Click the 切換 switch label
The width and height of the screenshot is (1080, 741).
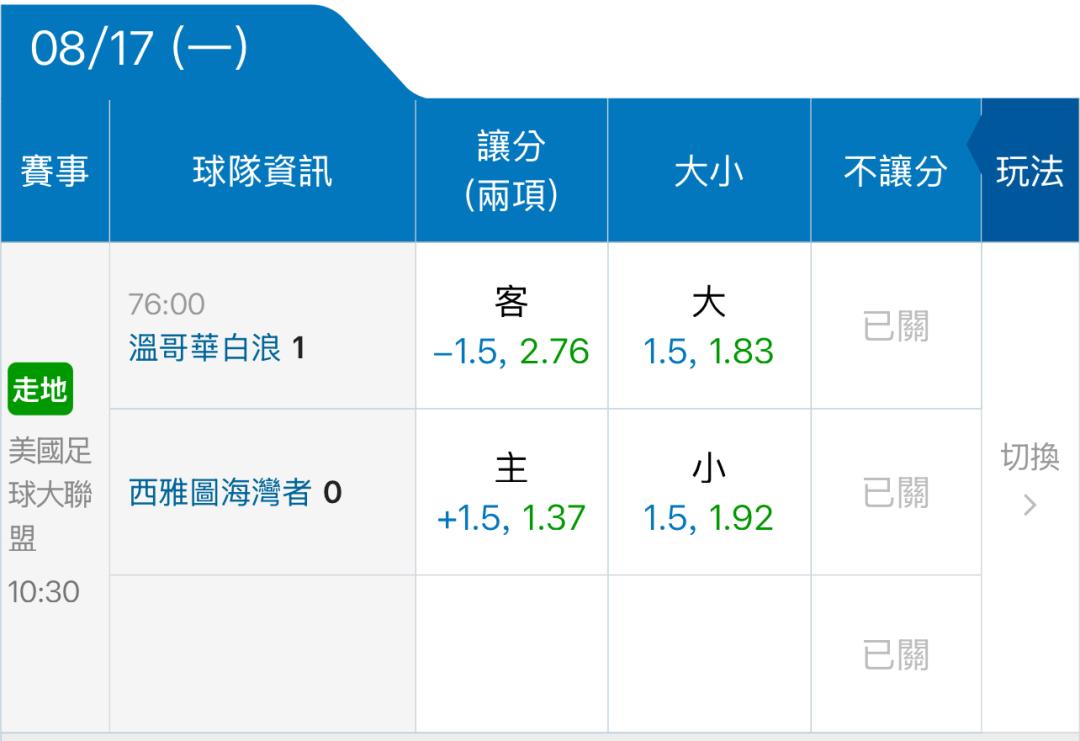[x=1030, y=457]
